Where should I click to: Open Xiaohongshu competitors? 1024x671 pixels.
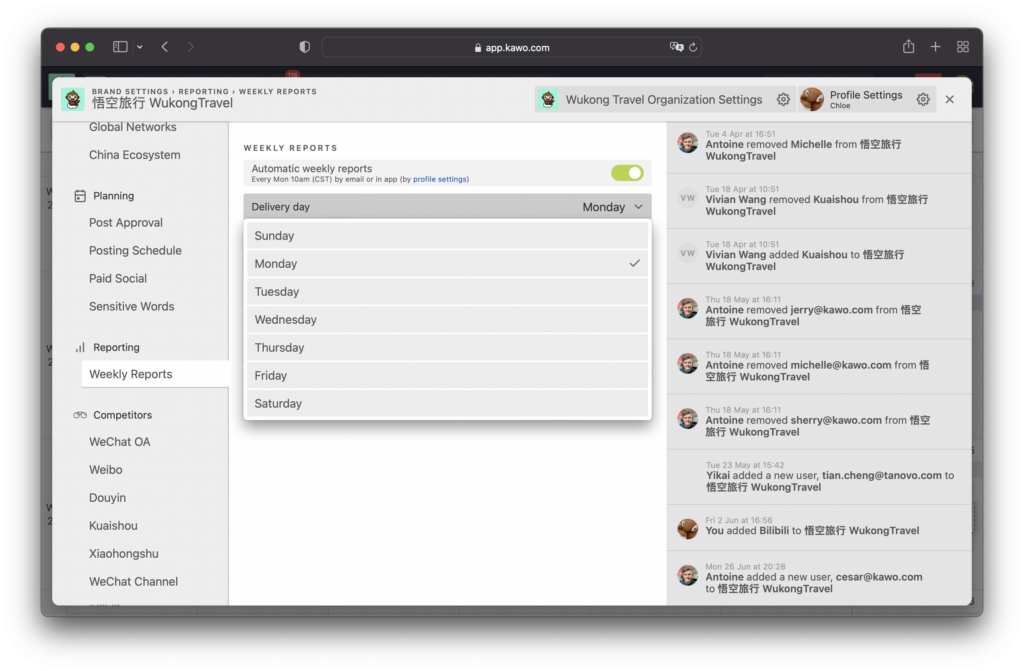123,554
